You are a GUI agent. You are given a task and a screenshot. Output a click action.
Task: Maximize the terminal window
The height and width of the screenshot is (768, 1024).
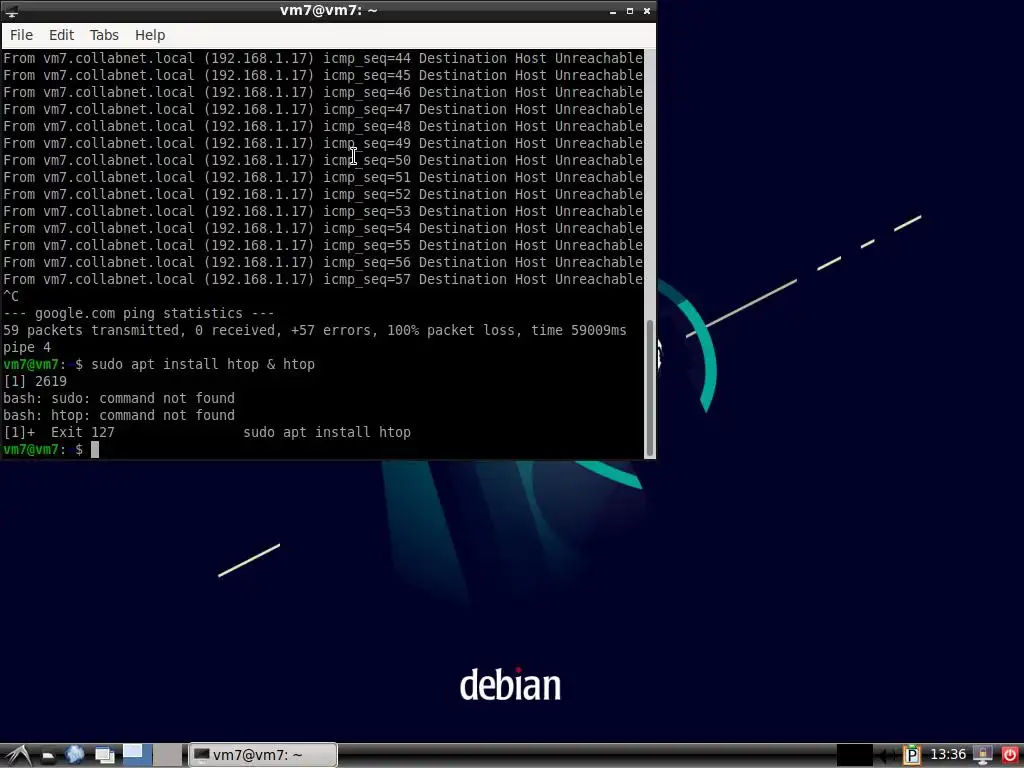click(x=630, y=11)
